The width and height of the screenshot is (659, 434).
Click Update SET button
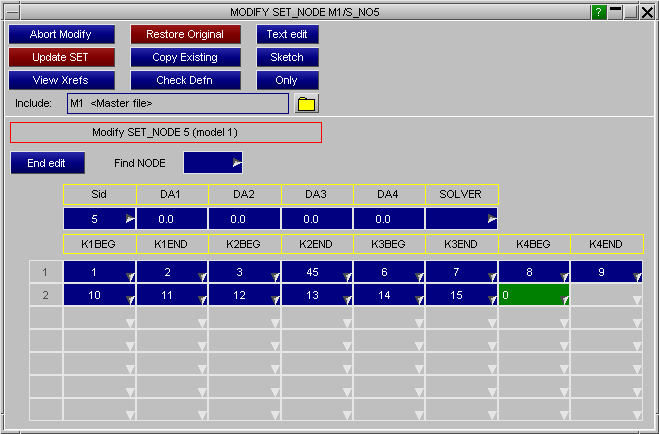(x=62, y=57)
